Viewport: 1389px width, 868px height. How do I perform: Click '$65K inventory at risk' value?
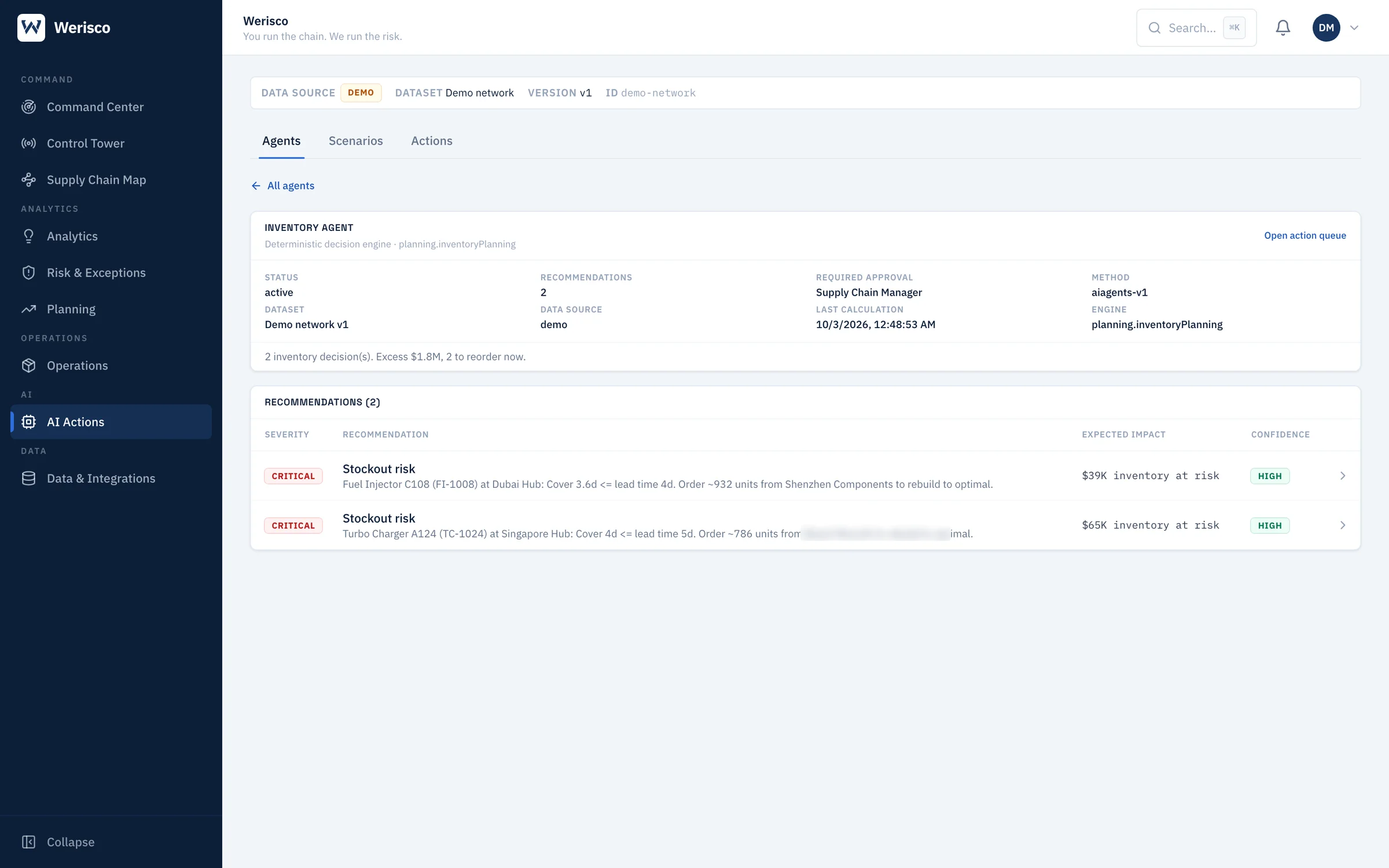tap(1151, 525)
